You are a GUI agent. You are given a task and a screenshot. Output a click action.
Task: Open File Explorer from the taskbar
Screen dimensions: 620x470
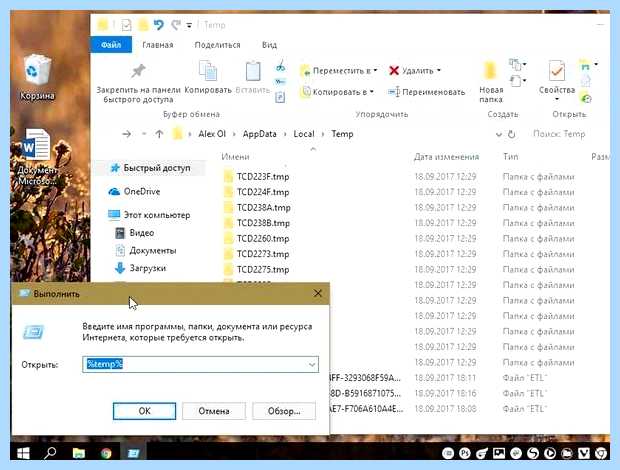pos(79,453)
